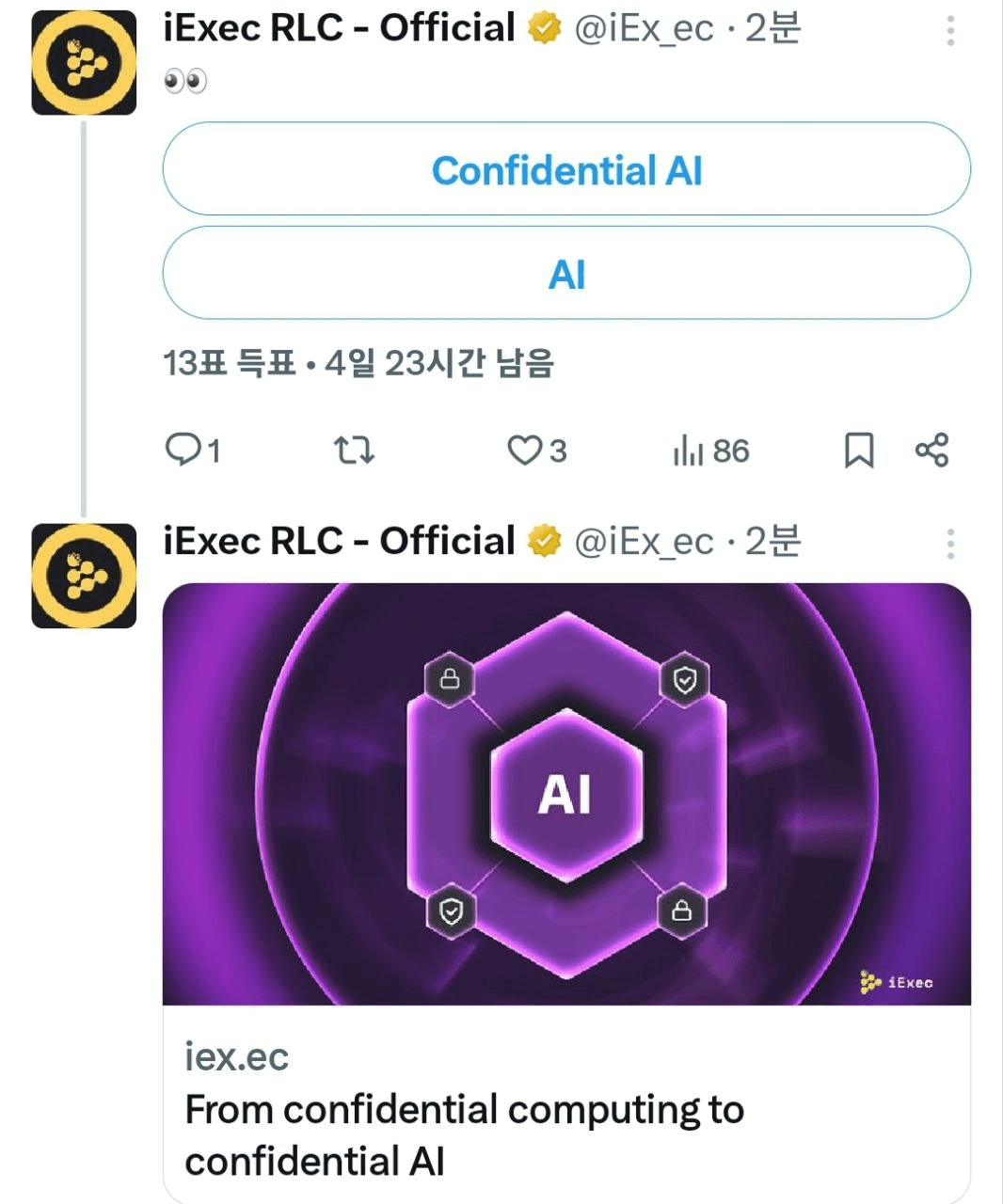View analytics showing 86 views
The height and width of the screenshot is (1204, 1003).
pyautogui.click(x=711, y=451)
